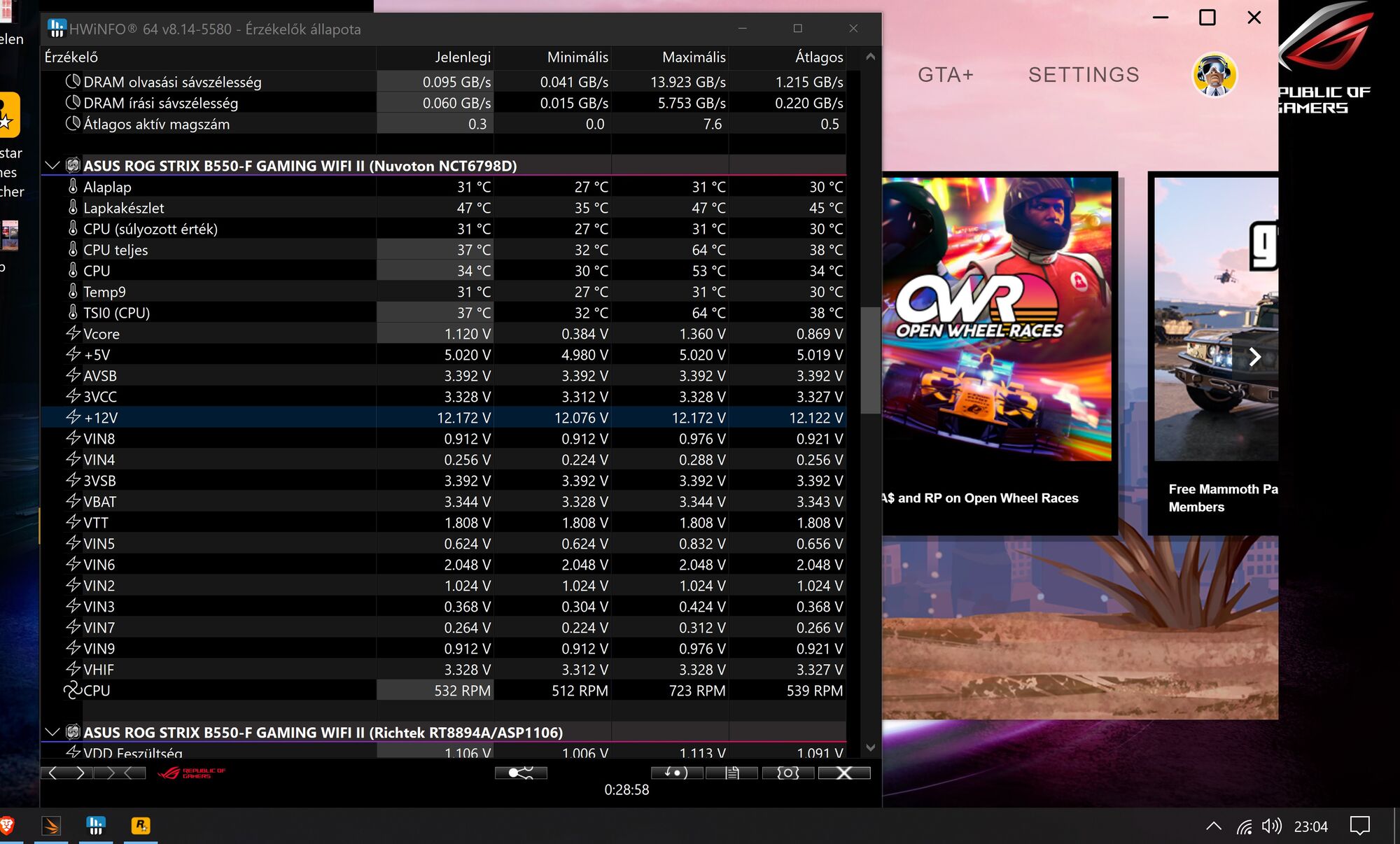Open sensor settings gear button
The width and height of the screenshot is (1400, 844).
point(788,773)
